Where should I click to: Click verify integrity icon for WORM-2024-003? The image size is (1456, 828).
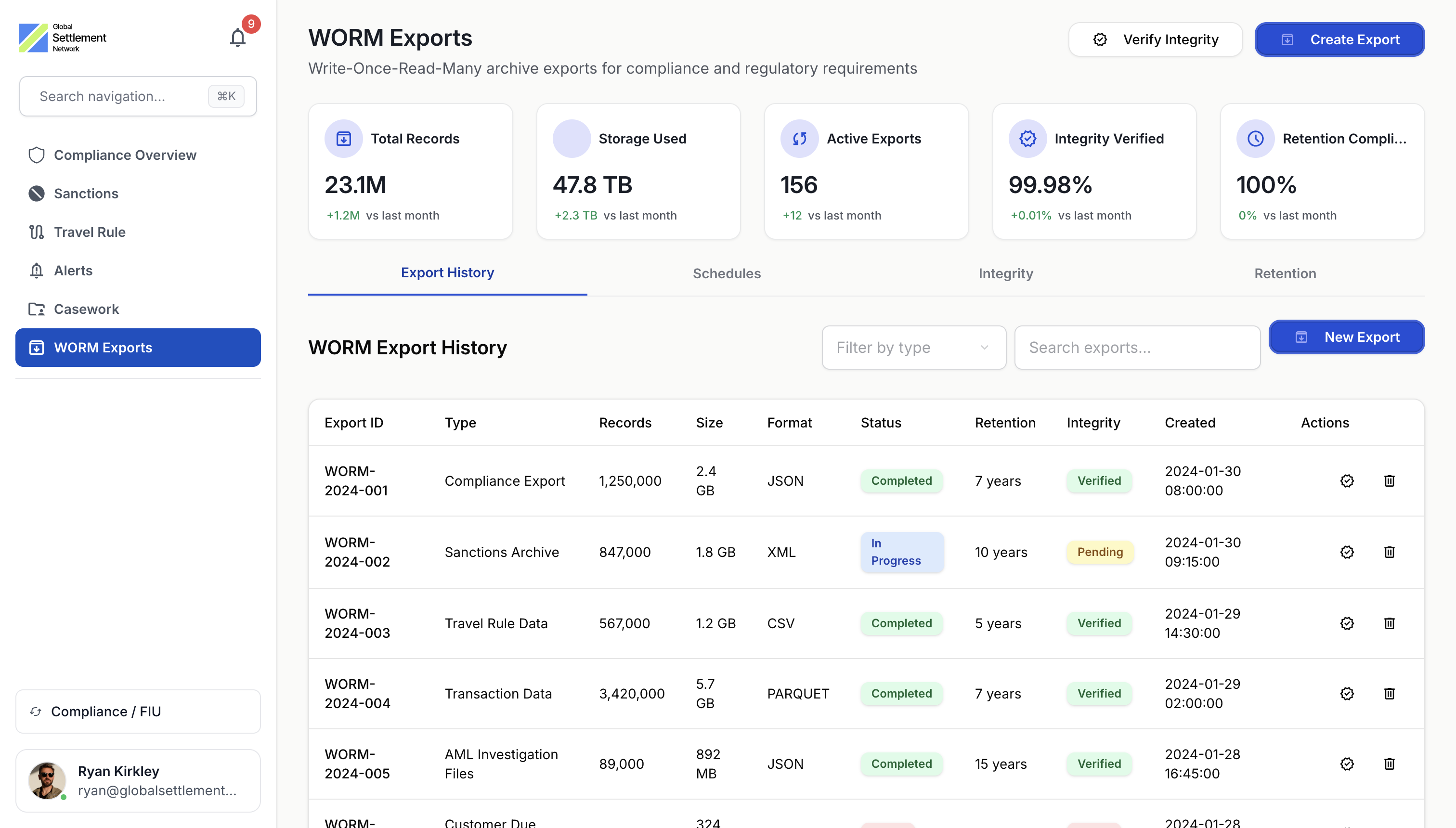1347,623
